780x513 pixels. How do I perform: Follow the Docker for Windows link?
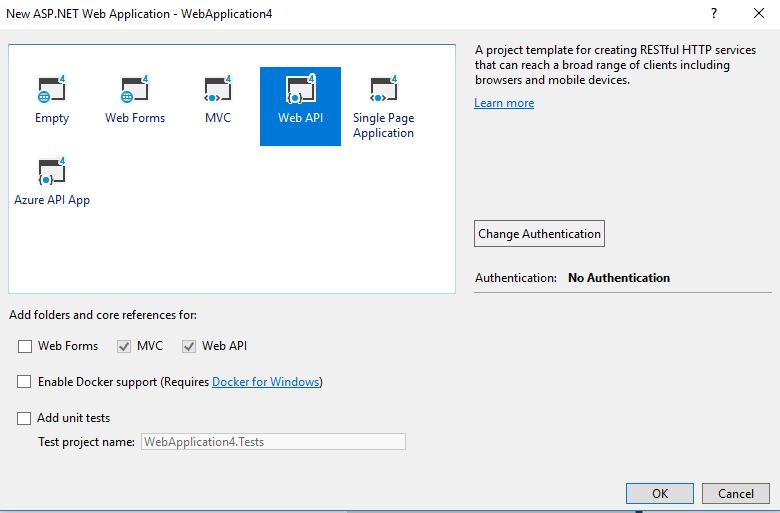click(x=266, y=382)
